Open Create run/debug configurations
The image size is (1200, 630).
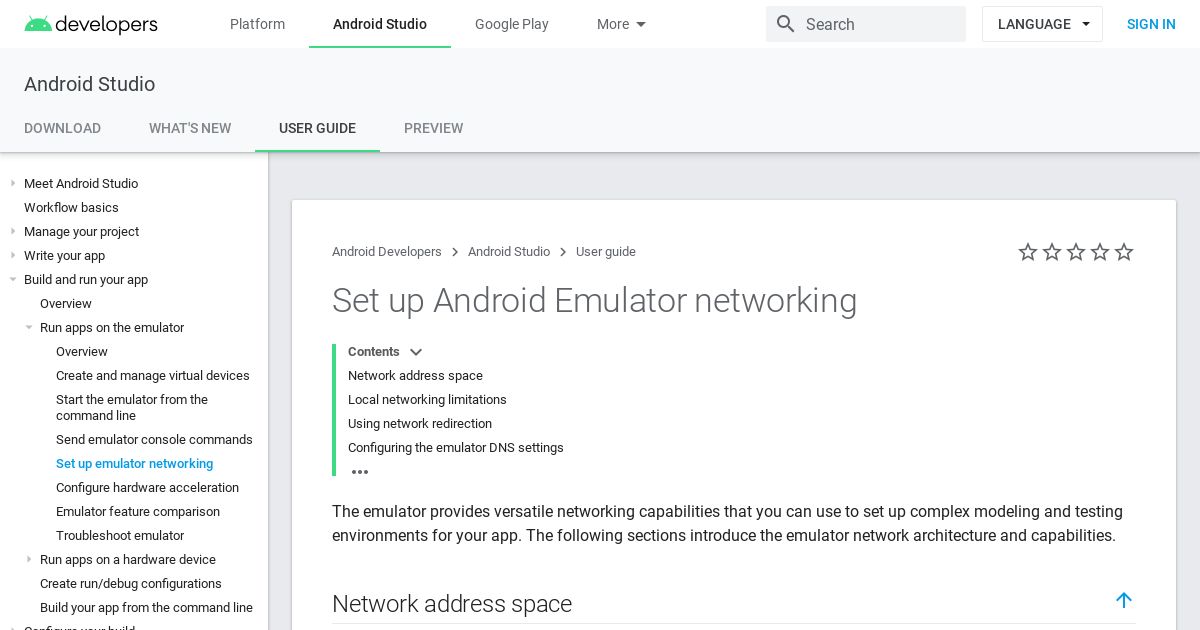pyautogui.click(x=131, y=584)
